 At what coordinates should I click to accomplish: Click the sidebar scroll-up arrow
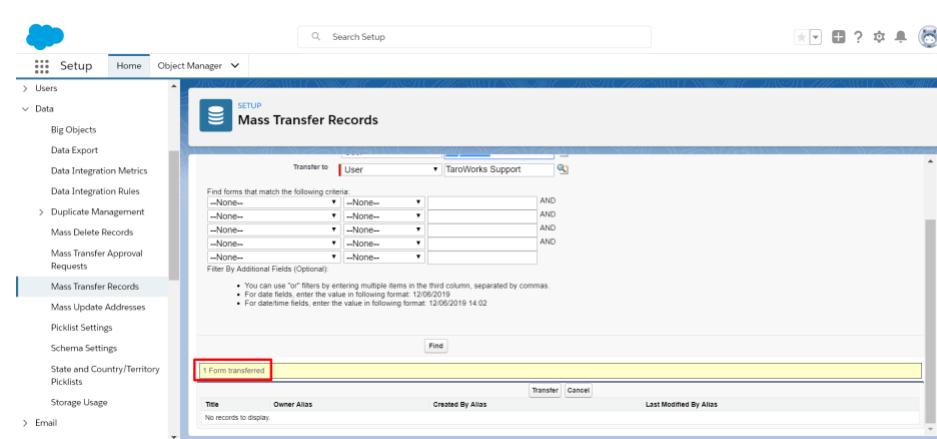pos(174,87)
